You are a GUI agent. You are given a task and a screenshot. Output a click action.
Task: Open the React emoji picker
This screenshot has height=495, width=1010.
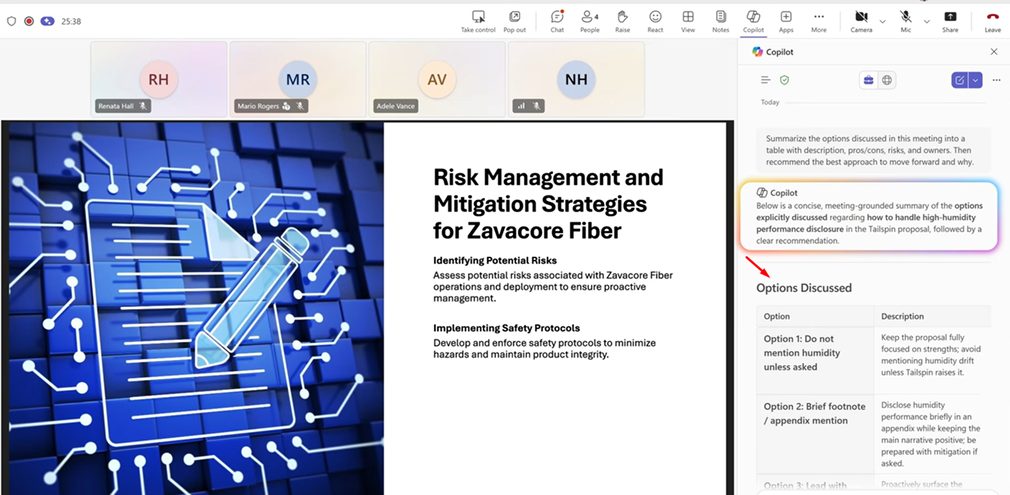655,20
